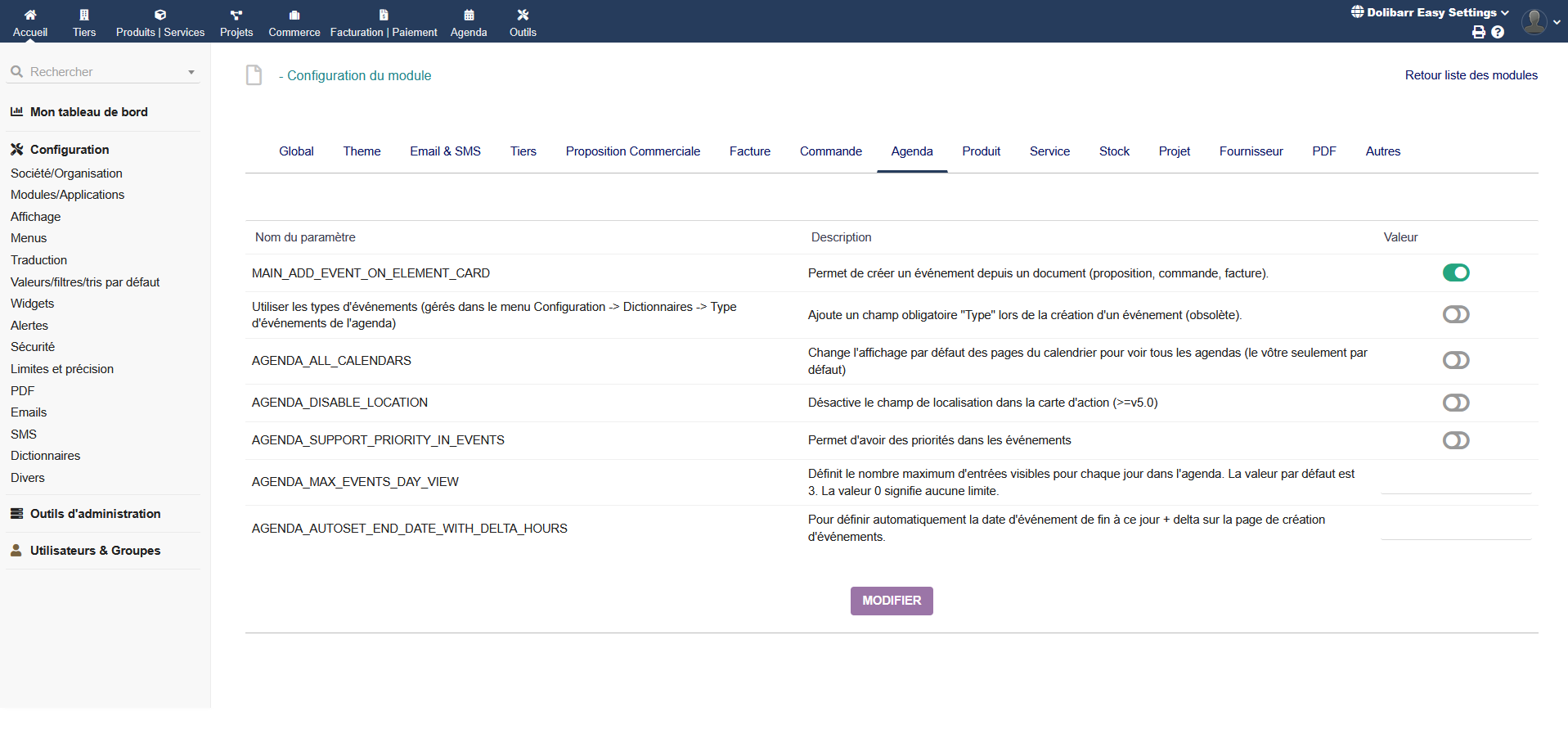Select the Proposition Commerciale tab
Image resolution: width=1568 pixels, height=734 pixels.
632,151
